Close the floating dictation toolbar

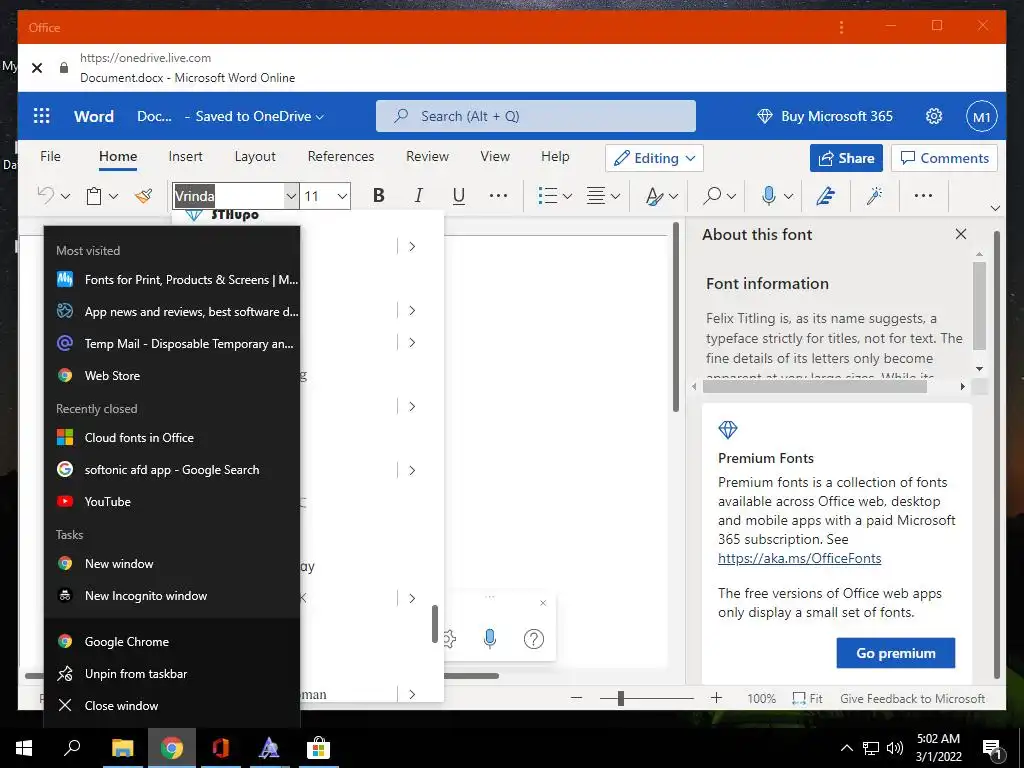543,603
